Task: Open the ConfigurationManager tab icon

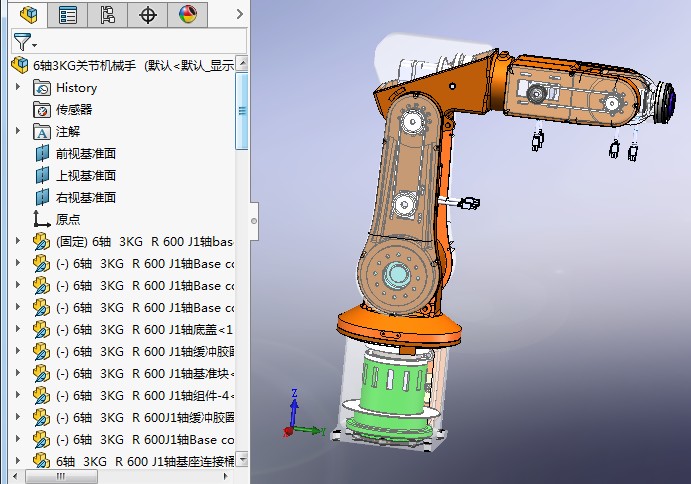Action: (108, 14)
